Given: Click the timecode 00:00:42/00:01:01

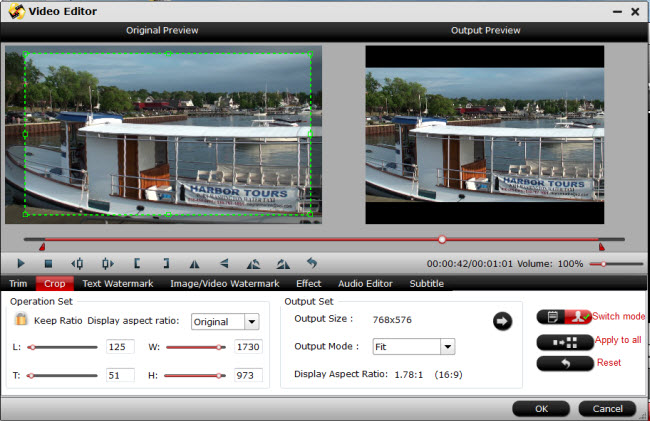Looking at the screenshot, I should click(x=470, y=264).
